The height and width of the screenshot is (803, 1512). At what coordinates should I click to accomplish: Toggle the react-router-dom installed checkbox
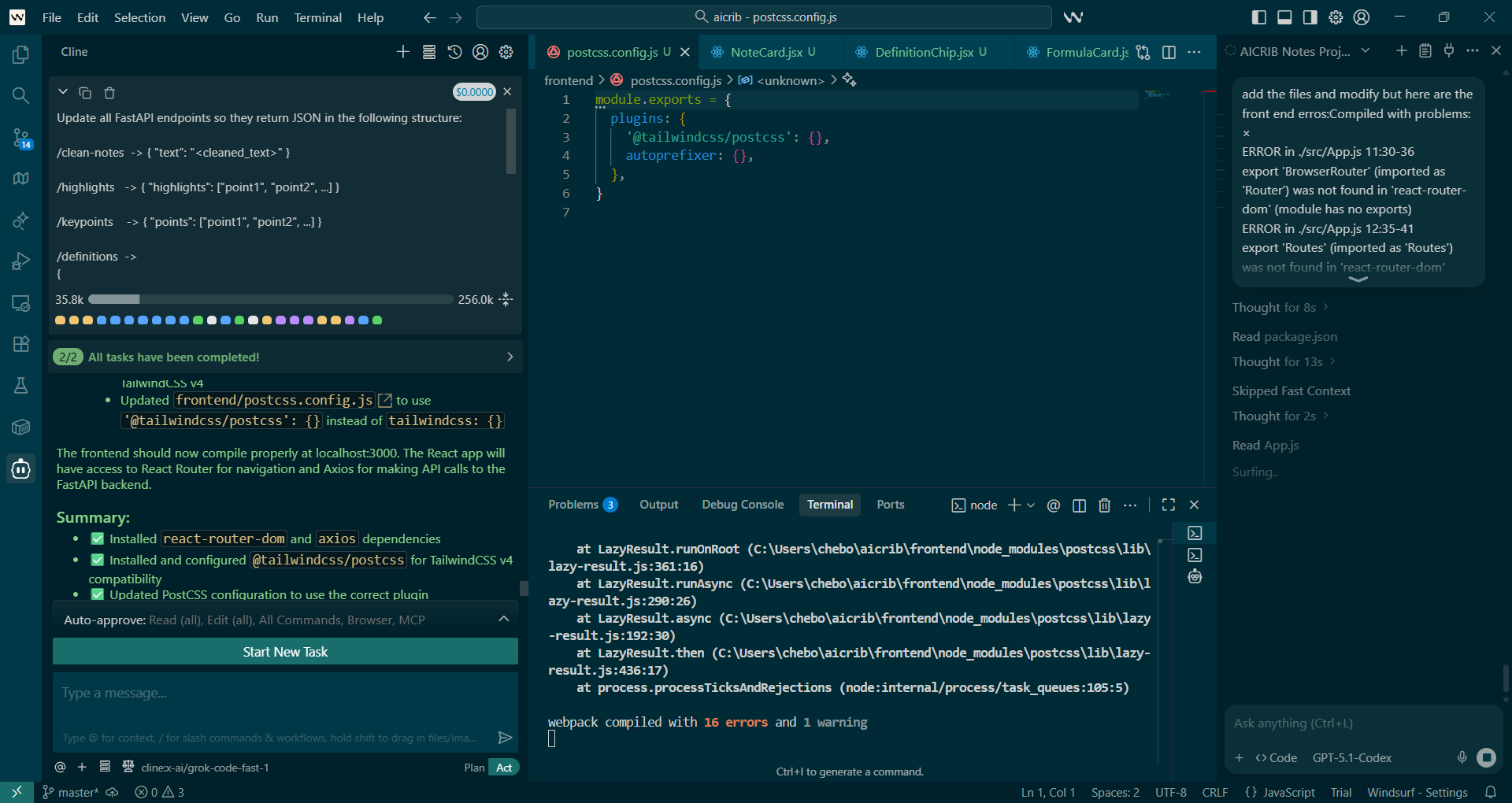point(98,538)
